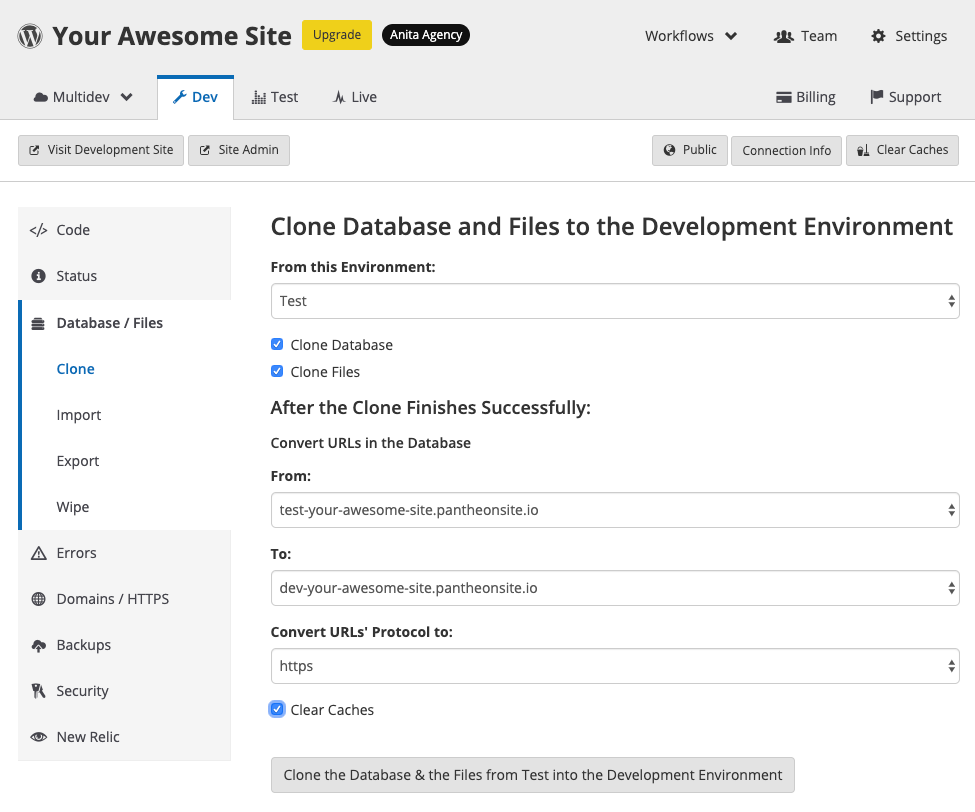
Task: Open the Status panel
Action: tap(78, 275)
